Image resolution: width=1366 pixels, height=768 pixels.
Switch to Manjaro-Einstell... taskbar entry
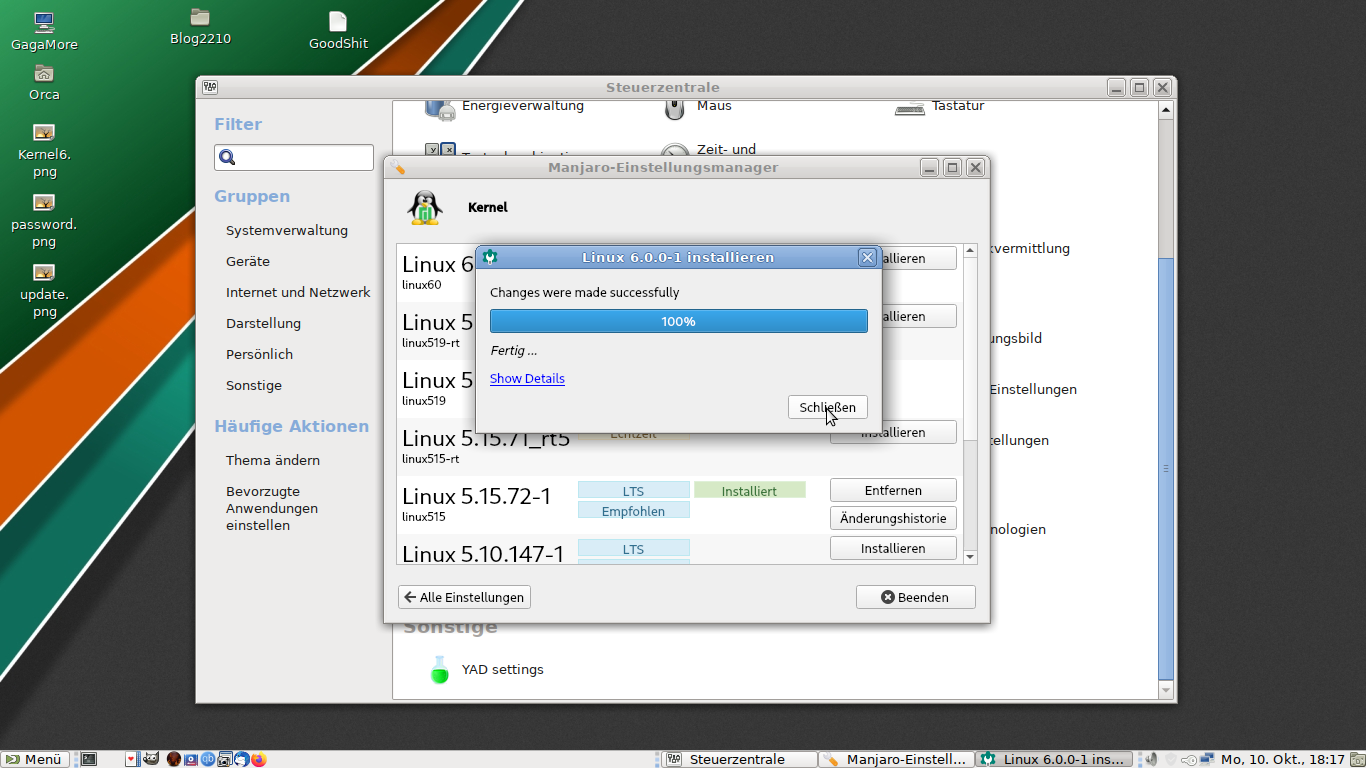(x=896, y=759)
